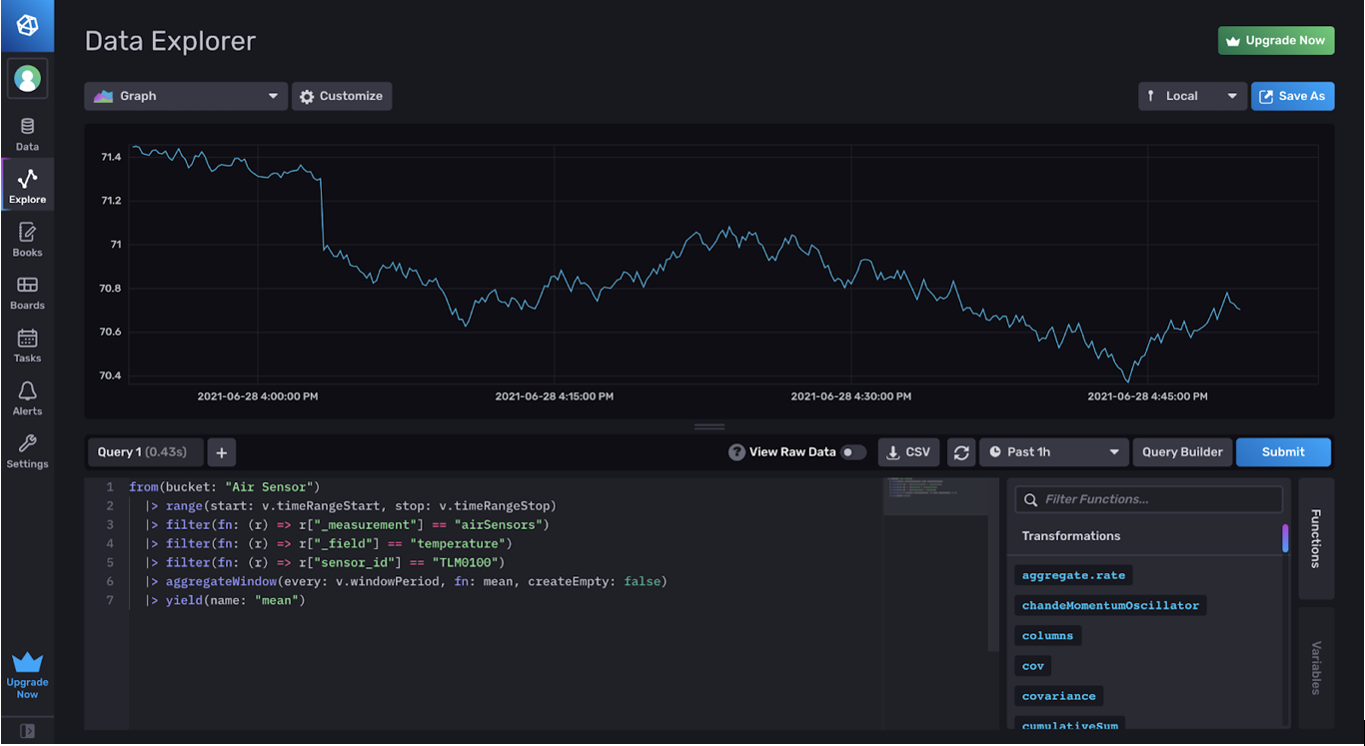Viewport: 1365px width, 746px height.
Task: Insert the chandeMomentumOscillator function
Action: point(1110,605)
